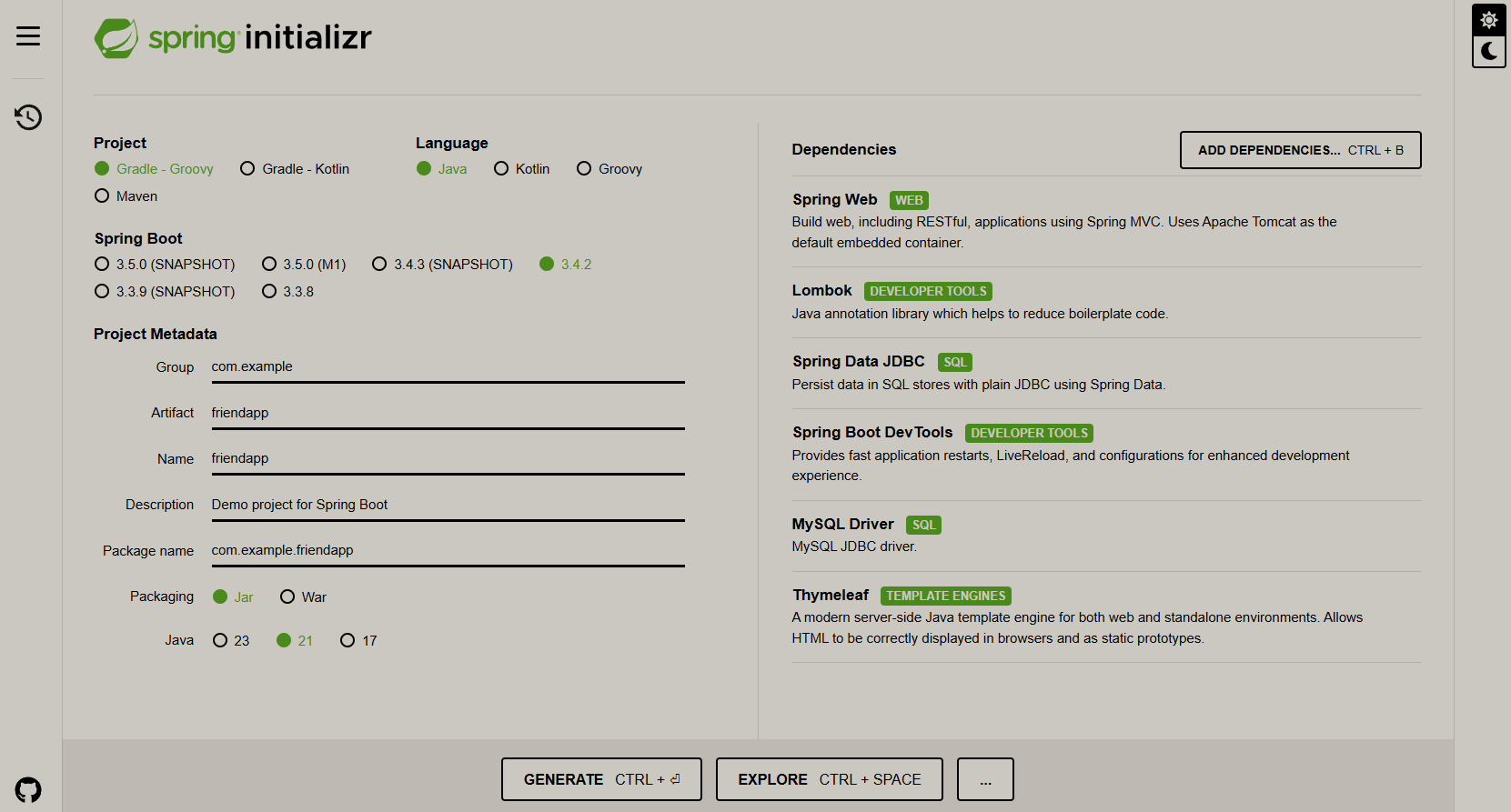
Task: Open the history clock icon
Action: tap(28, 117)
